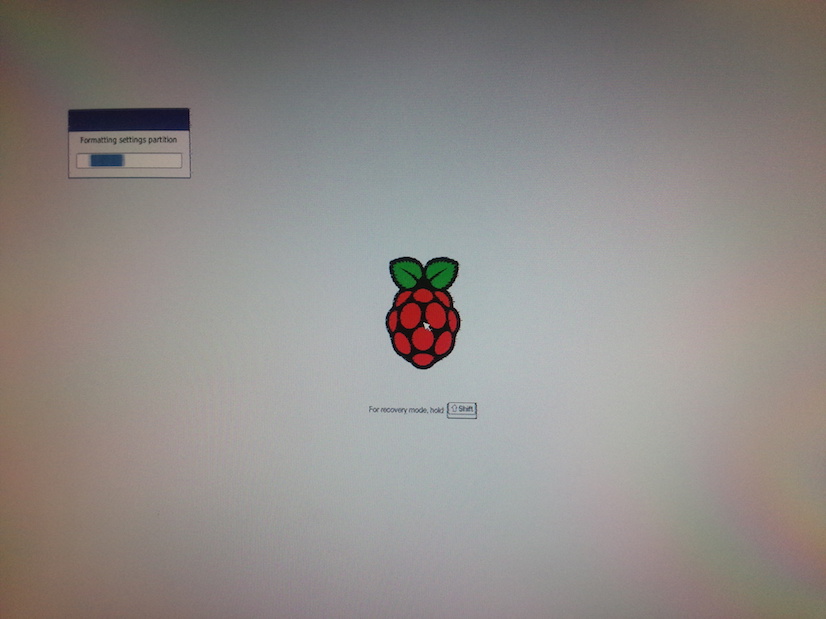This screenshot has height=619, width=826.
Task: Click the progress dialog's blue title bar
Action: [x=129, y=120]
